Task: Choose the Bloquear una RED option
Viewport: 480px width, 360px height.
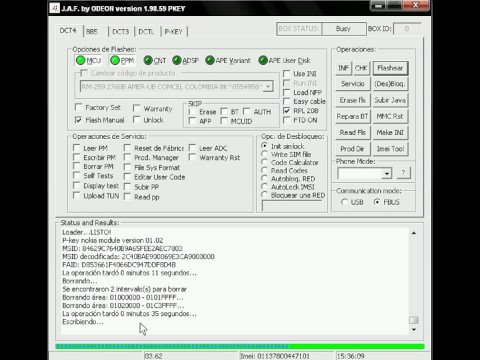Action: (x=265, y=195)
